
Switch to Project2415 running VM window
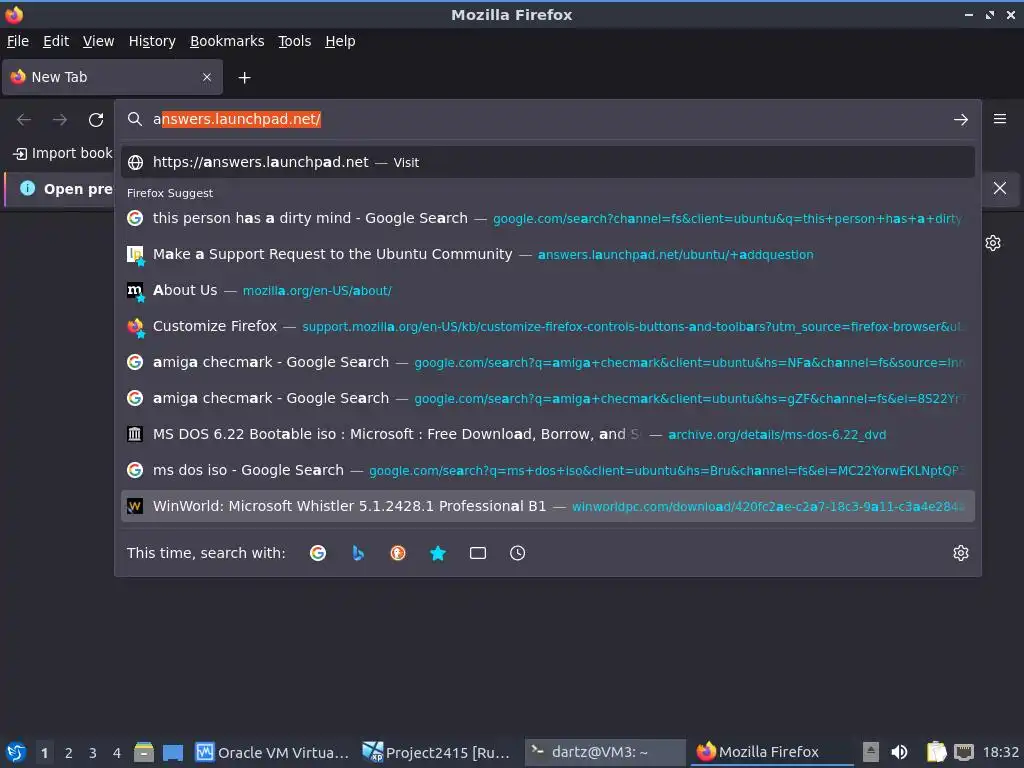click(437, 752)
